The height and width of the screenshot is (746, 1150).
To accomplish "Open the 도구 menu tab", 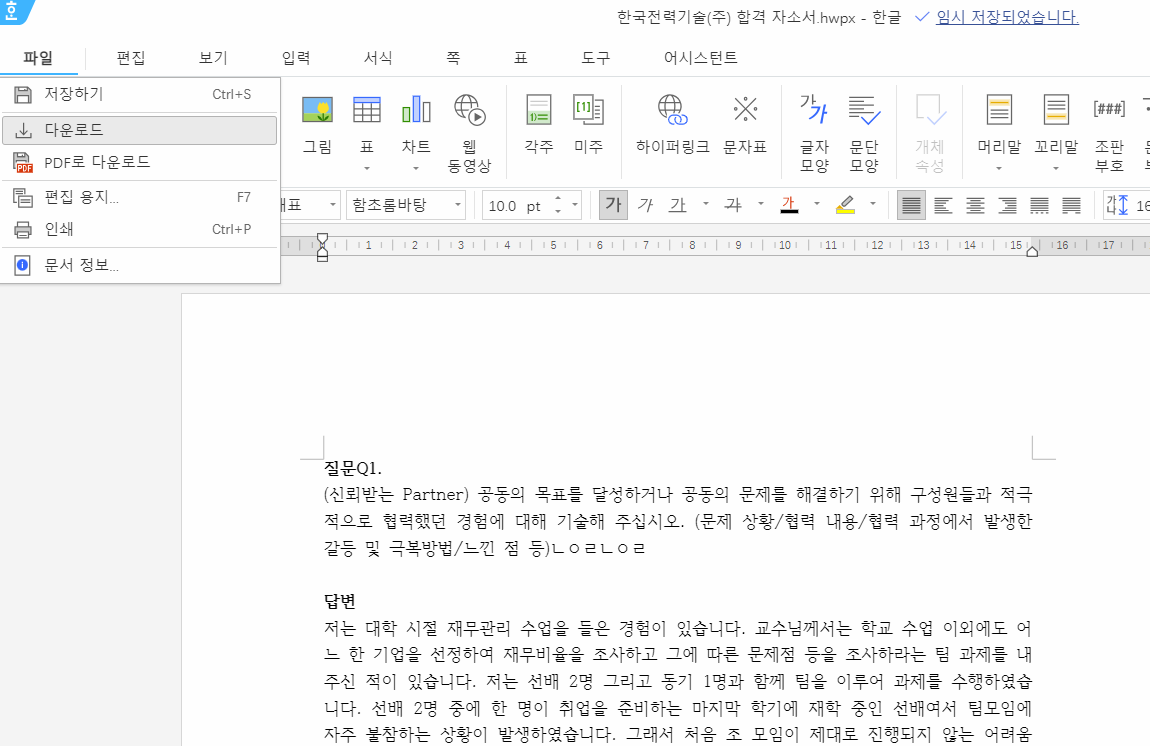I will point(596,58).
